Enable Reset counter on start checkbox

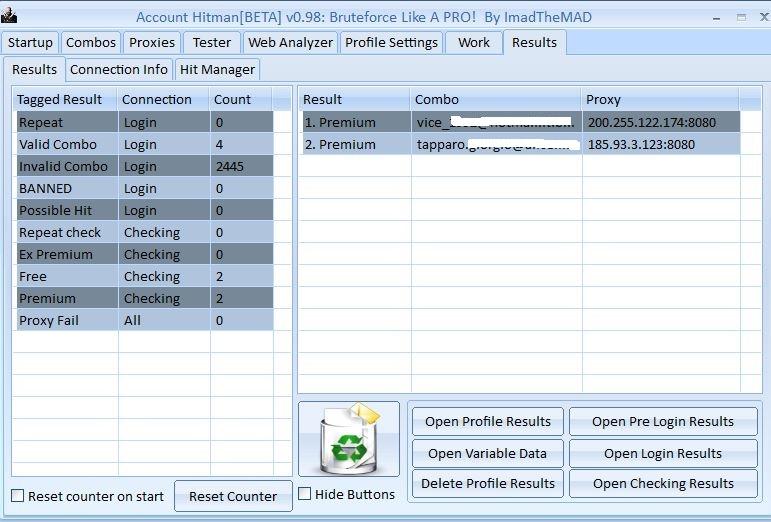(18, 496)
